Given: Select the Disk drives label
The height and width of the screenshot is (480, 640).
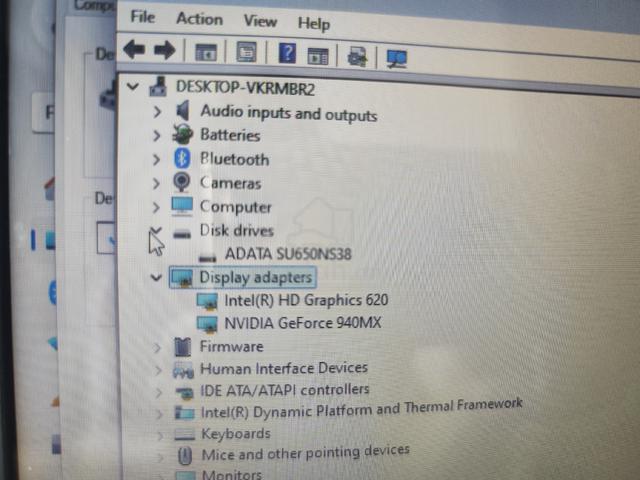Looking at the screenshot, I should 236,231.
